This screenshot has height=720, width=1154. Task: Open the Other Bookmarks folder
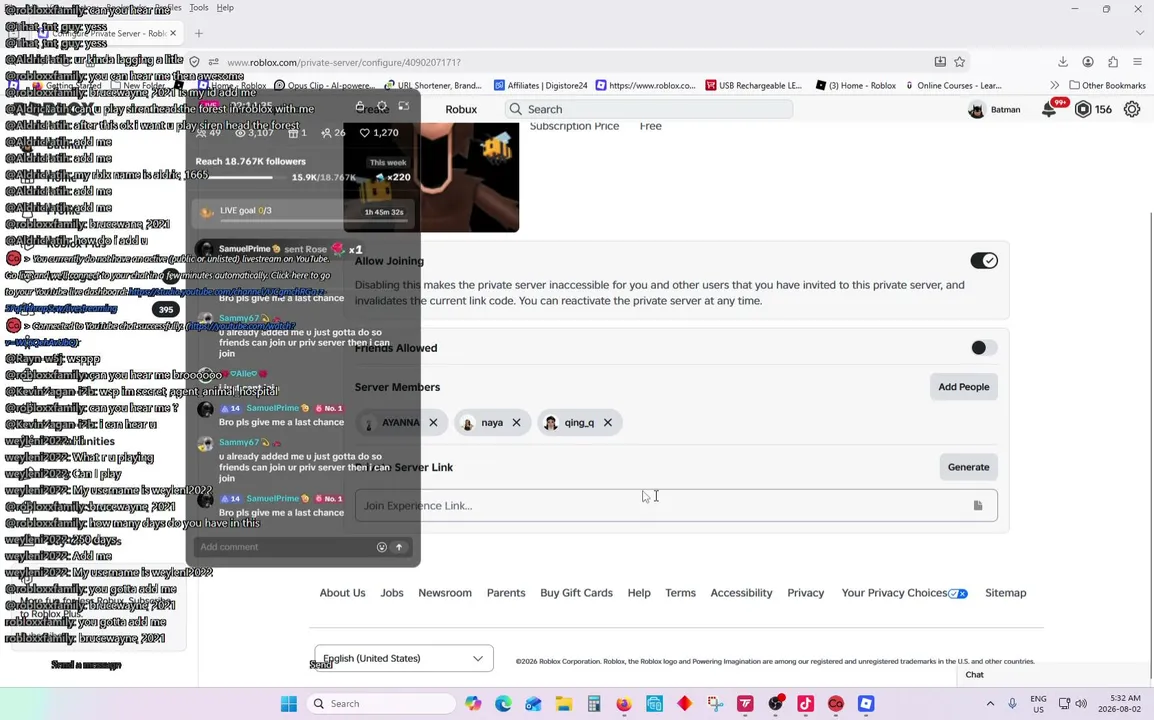click(x=1107, y=85)
